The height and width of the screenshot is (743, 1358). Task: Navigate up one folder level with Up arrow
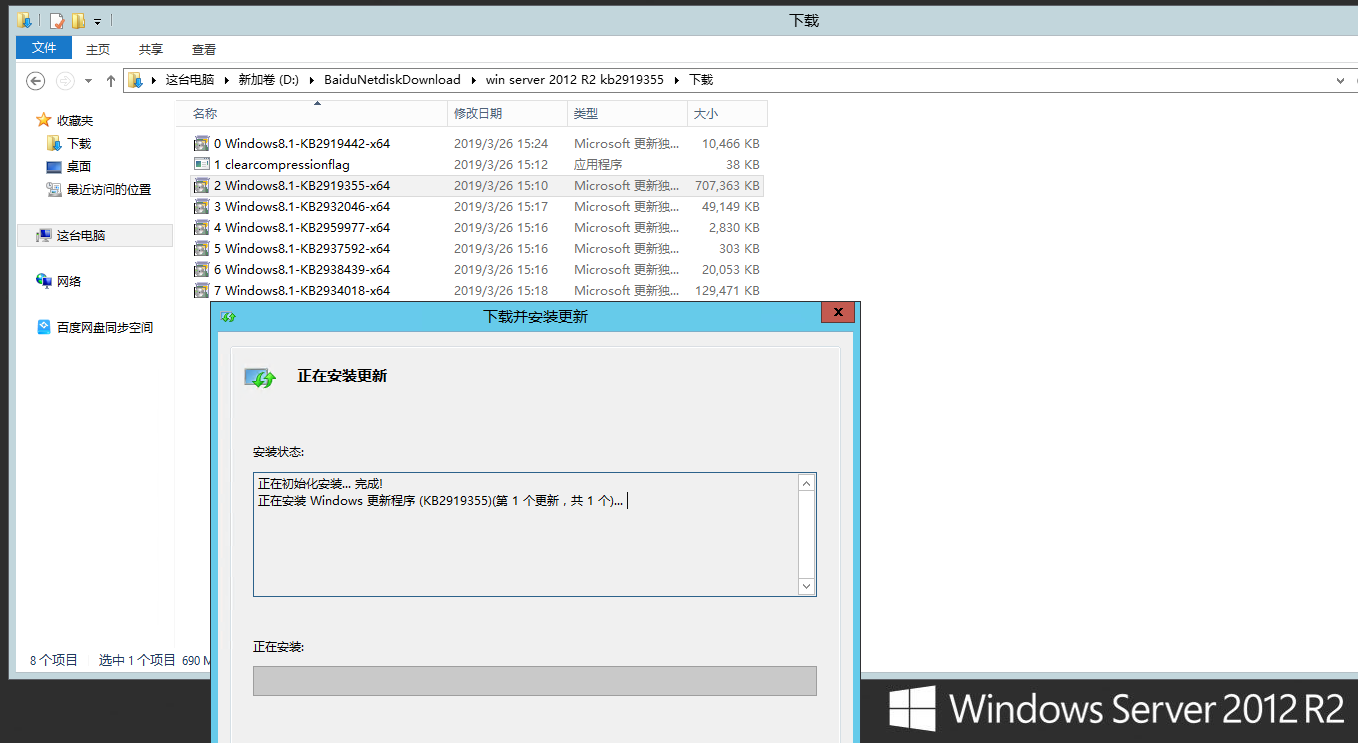pos(110,80)
